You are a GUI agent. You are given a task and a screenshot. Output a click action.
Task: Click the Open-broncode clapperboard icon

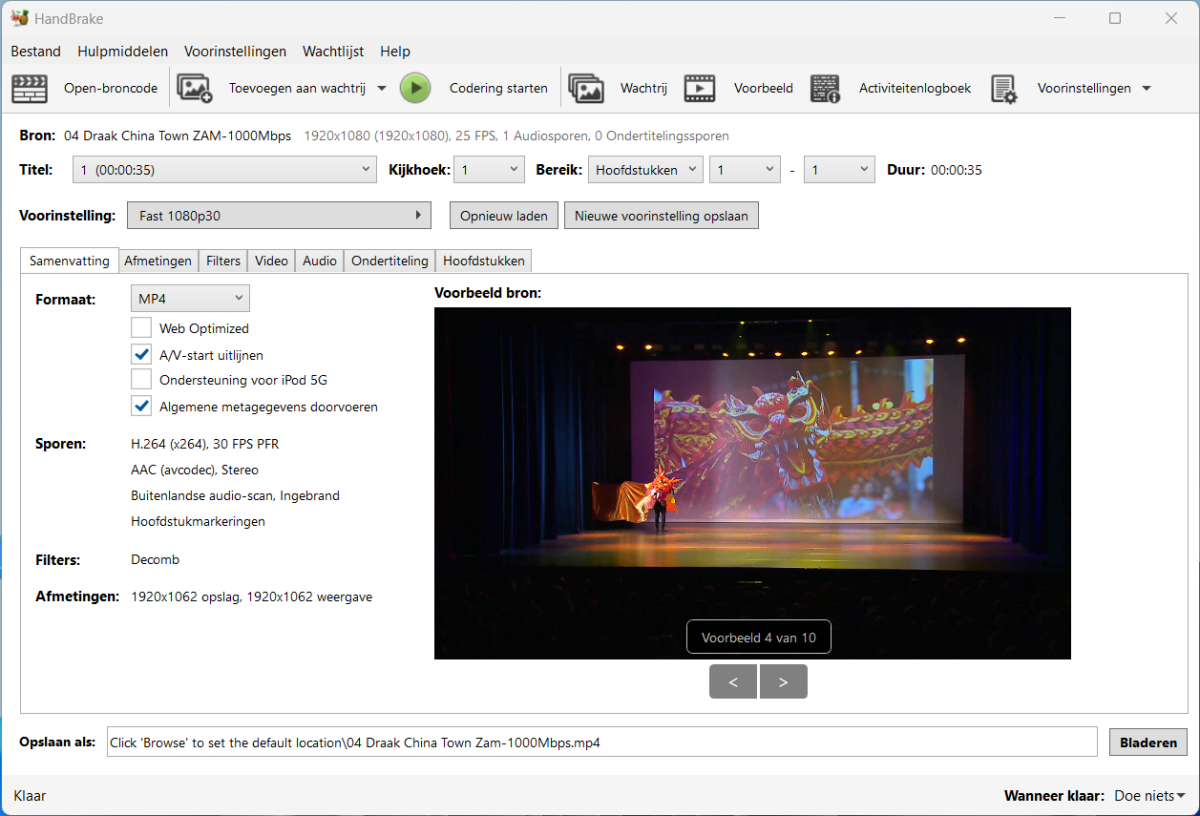29,88
